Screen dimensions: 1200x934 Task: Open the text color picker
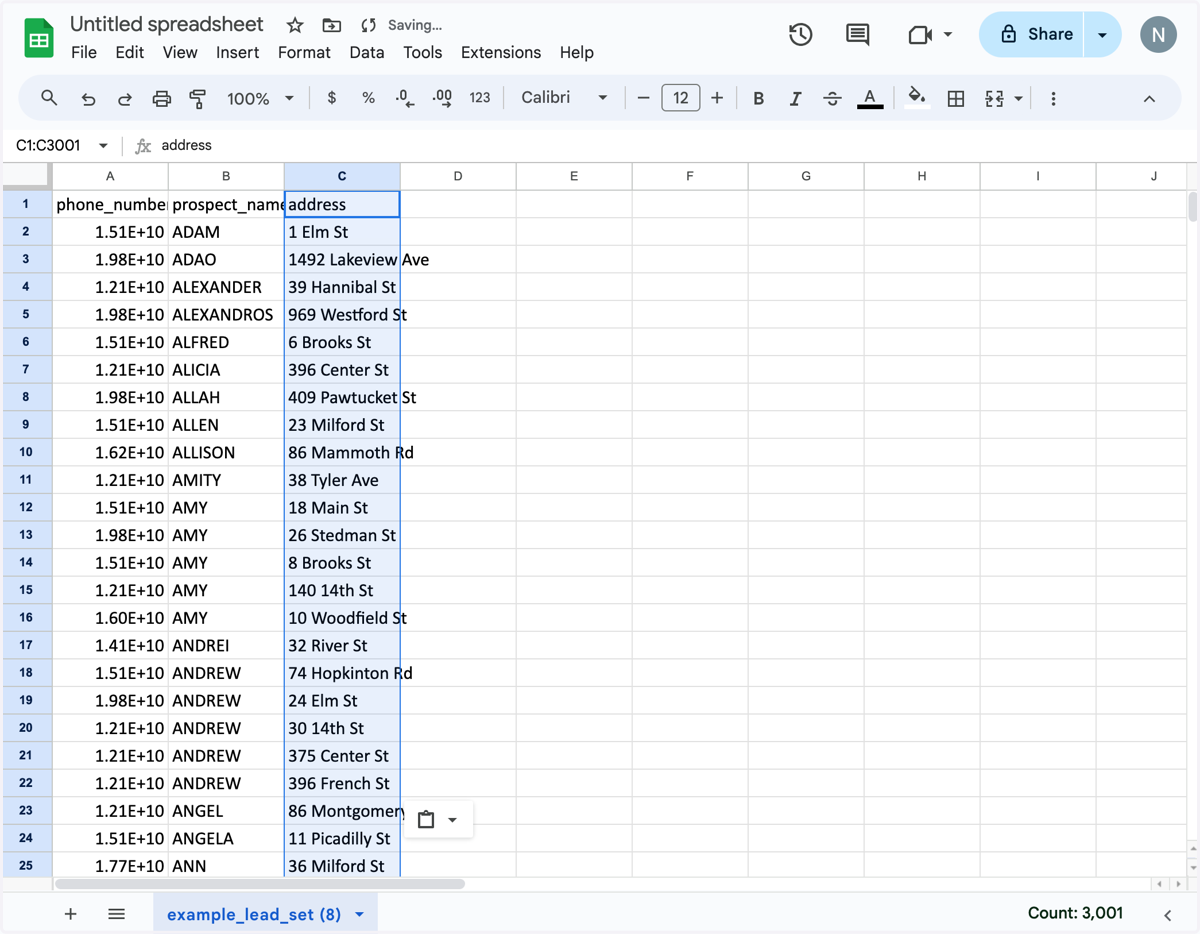click(870, 98)
